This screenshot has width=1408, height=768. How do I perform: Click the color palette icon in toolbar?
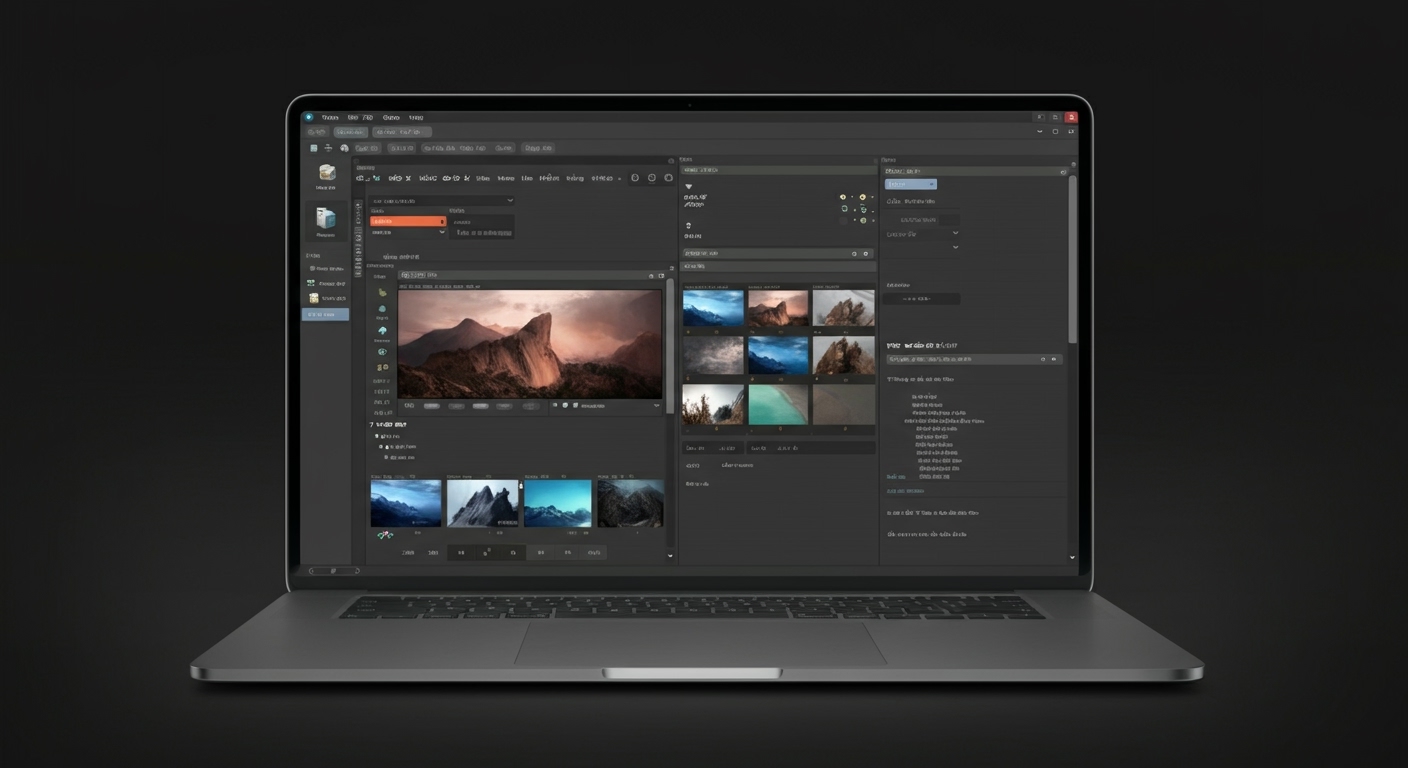tap(344, 148)
